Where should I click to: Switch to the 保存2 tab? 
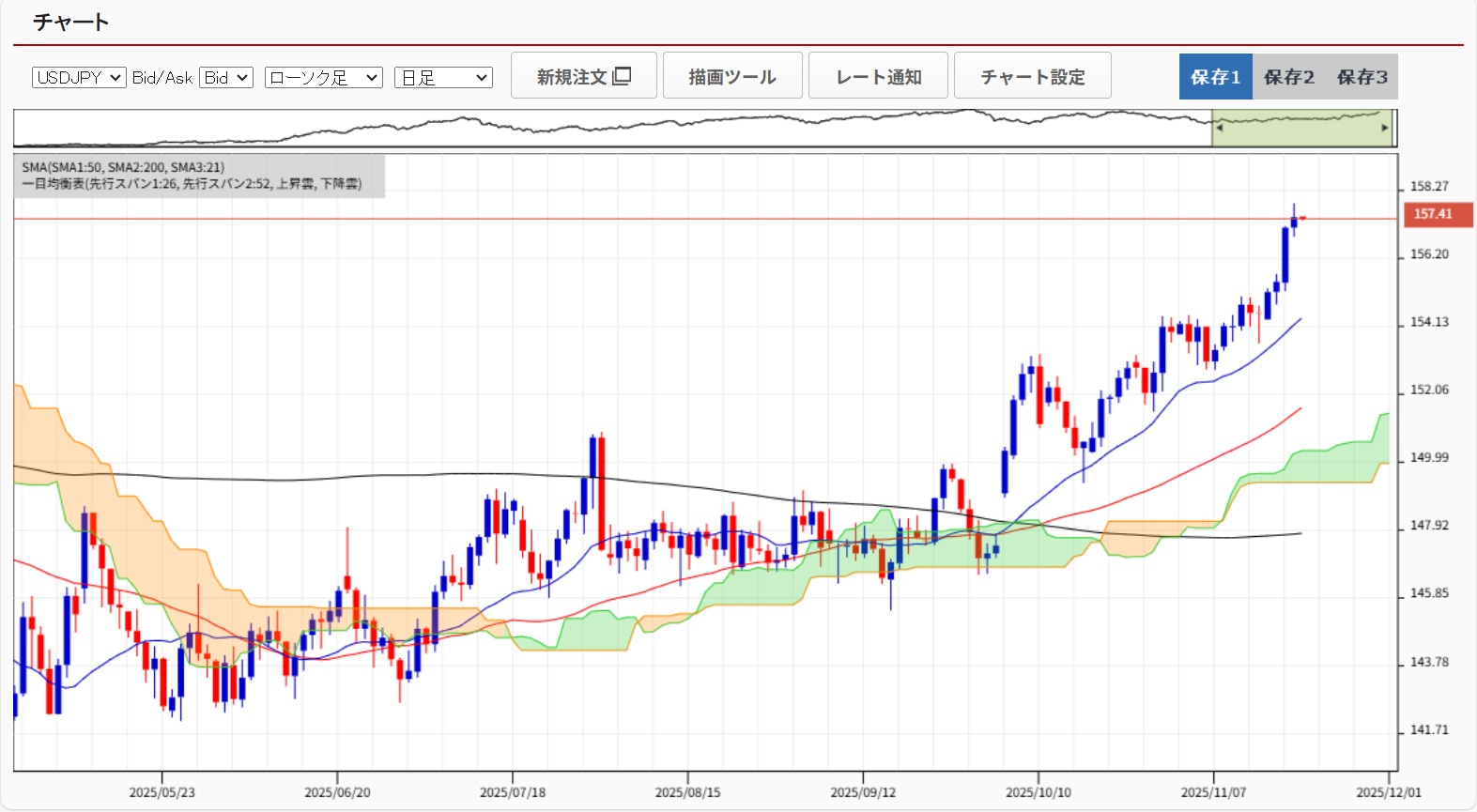(1288, 77)
